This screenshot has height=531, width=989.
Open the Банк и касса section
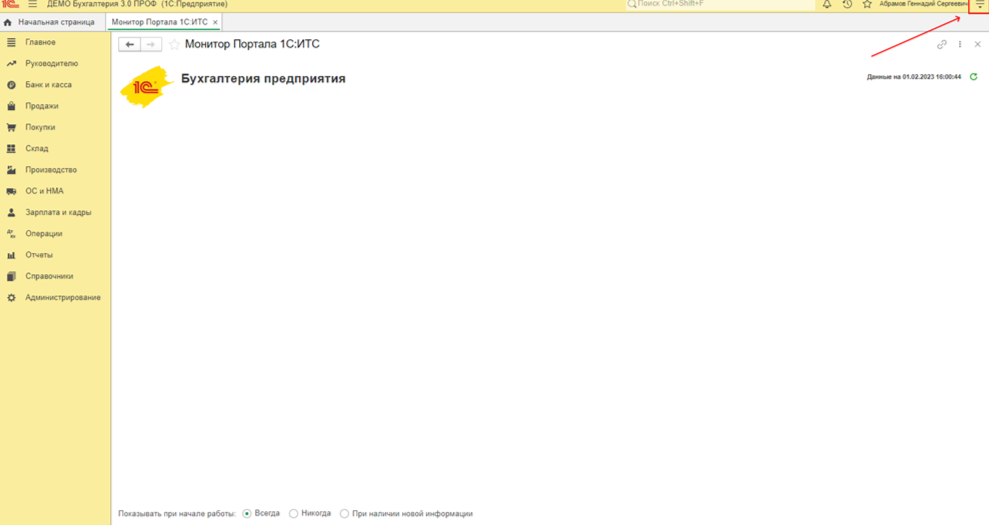[x=48, y=85]
